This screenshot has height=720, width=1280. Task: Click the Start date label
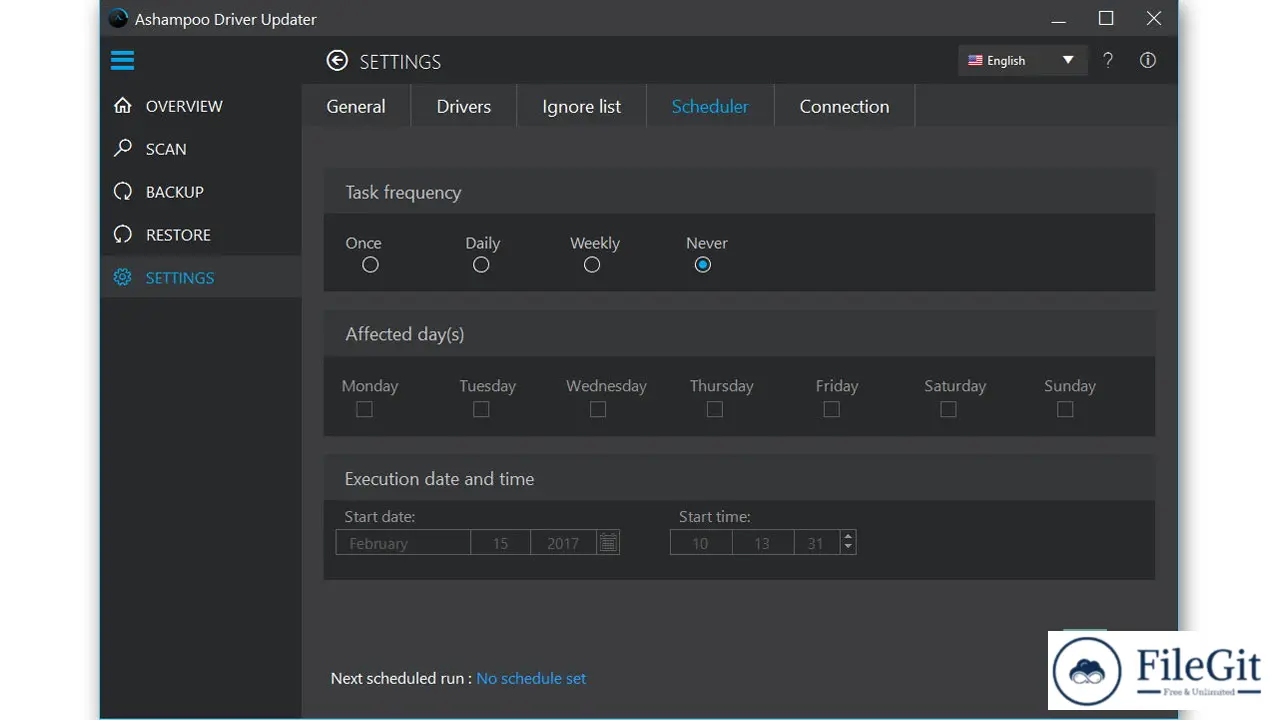[379, 517]
